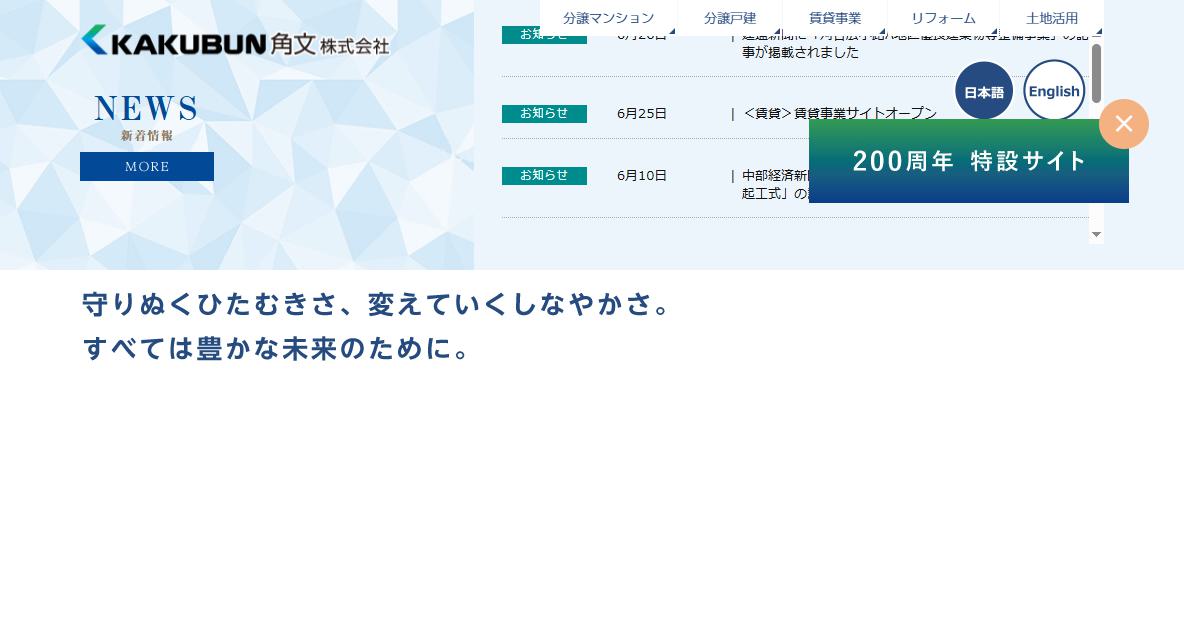The image size is (1184, 624).
Task: Click the news list scroll-down arrow
Action: (x=1096, y=234)
